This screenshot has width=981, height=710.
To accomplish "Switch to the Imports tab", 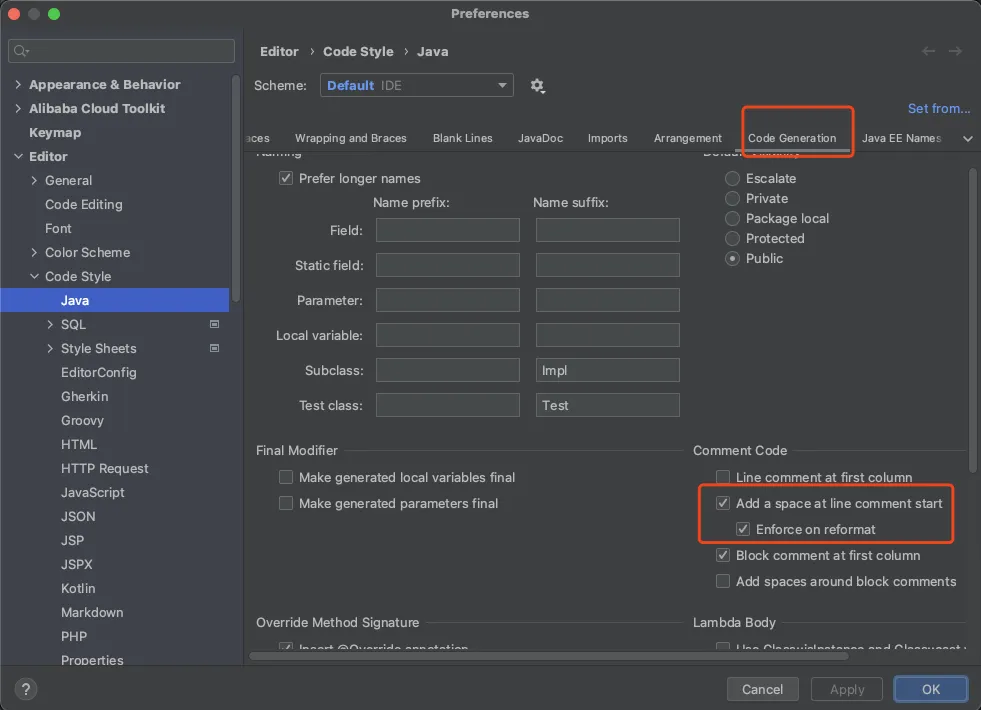I will 607,138.
